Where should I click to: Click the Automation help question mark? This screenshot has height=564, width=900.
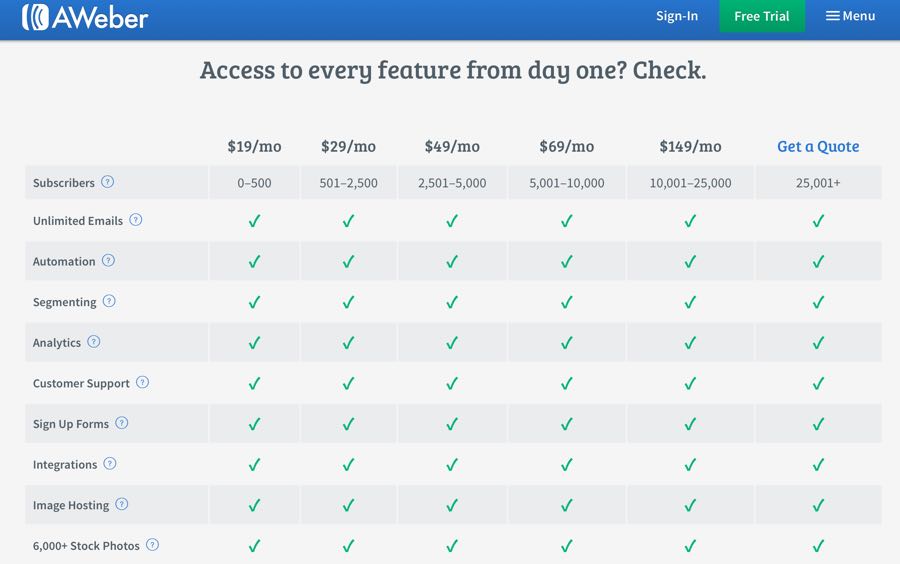(108, 260)
